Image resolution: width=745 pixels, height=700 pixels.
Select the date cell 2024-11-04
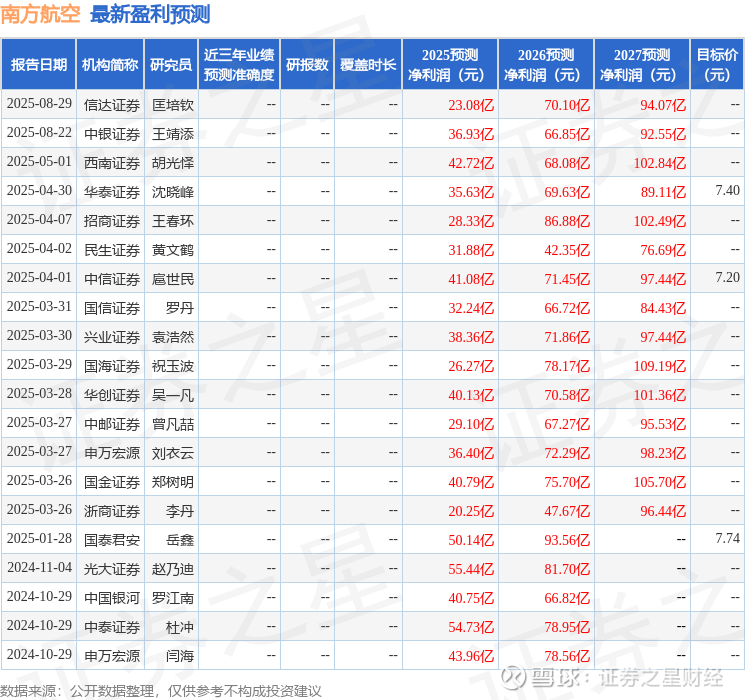[x=39, y=567]
